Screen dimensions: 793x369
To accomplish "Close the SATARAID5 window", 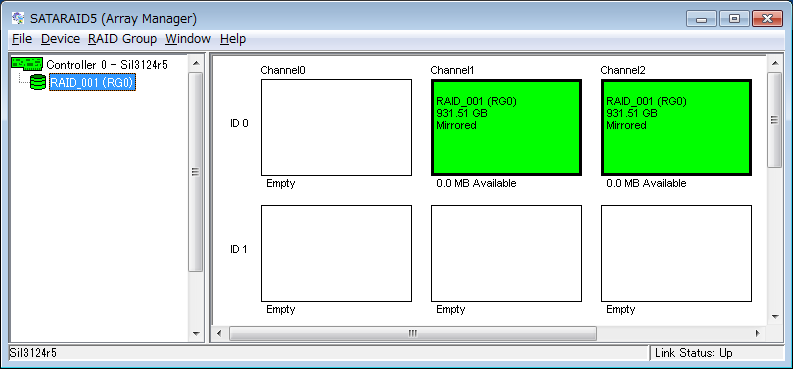I will tap(767, 19).
